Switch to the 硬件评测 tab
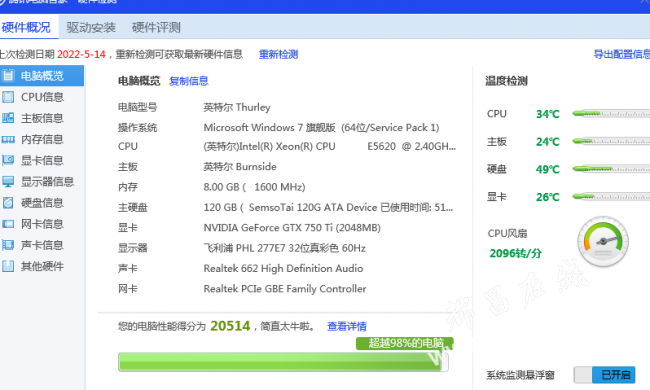Viewport: 650px width, 390px height. coord(156,27)
